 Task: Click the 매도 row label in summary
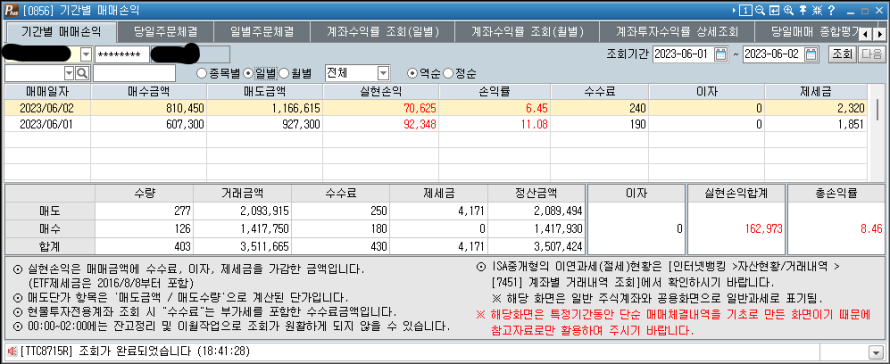point(51,211)
